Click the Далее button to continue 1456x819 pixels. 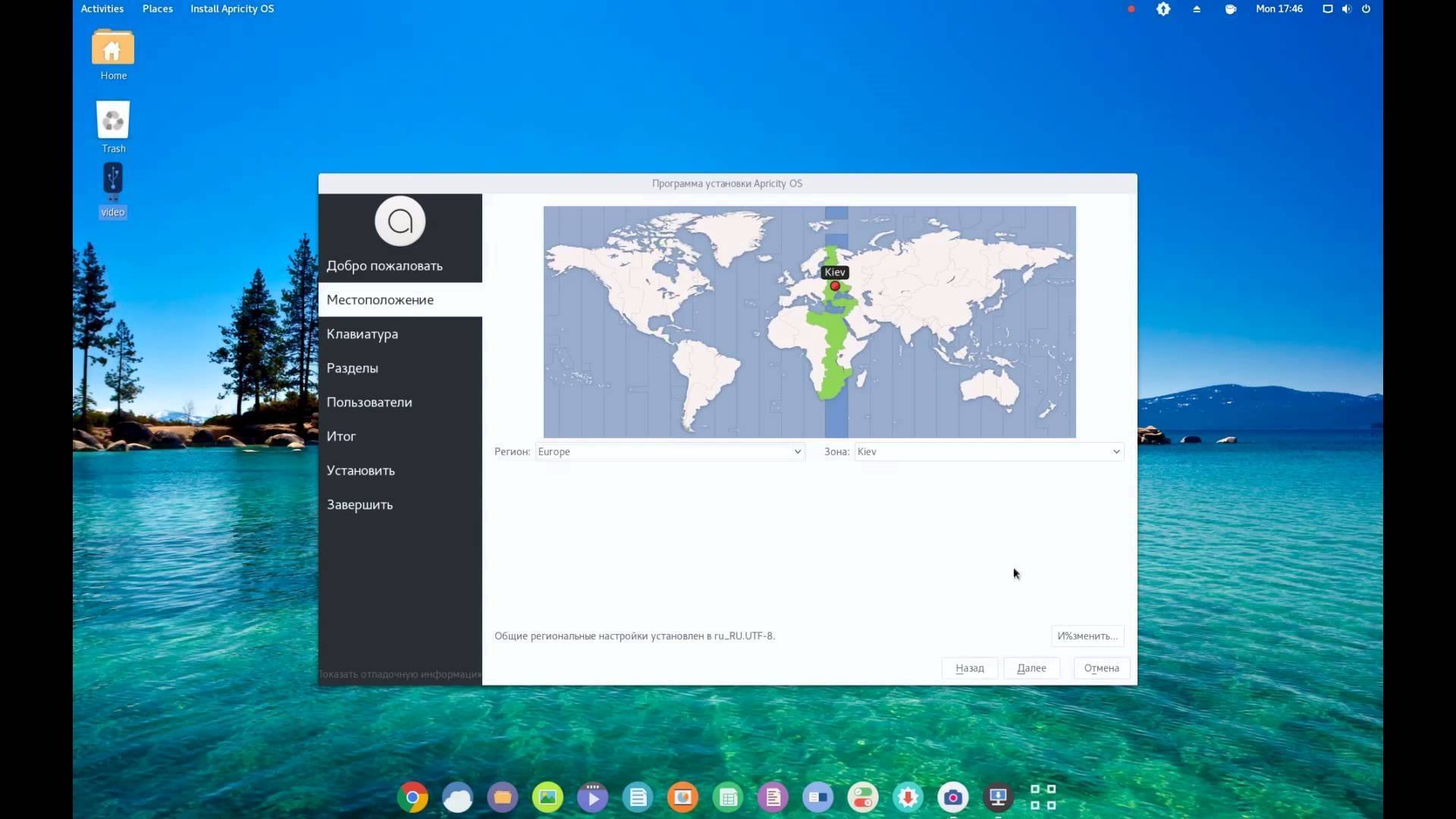[1031, 668]
